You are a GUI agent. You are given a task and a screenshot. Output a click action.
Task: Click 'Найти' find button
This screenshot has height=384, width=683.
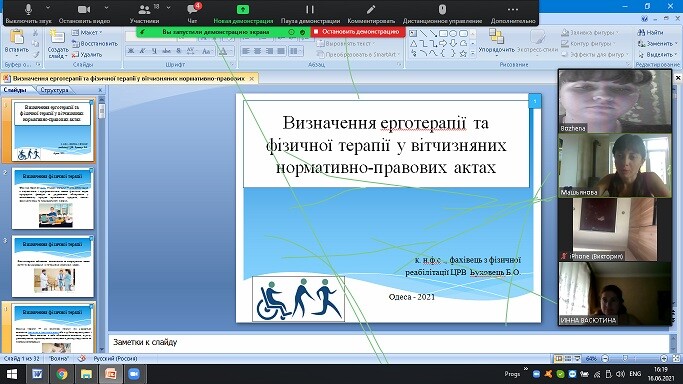click(650, 32)
